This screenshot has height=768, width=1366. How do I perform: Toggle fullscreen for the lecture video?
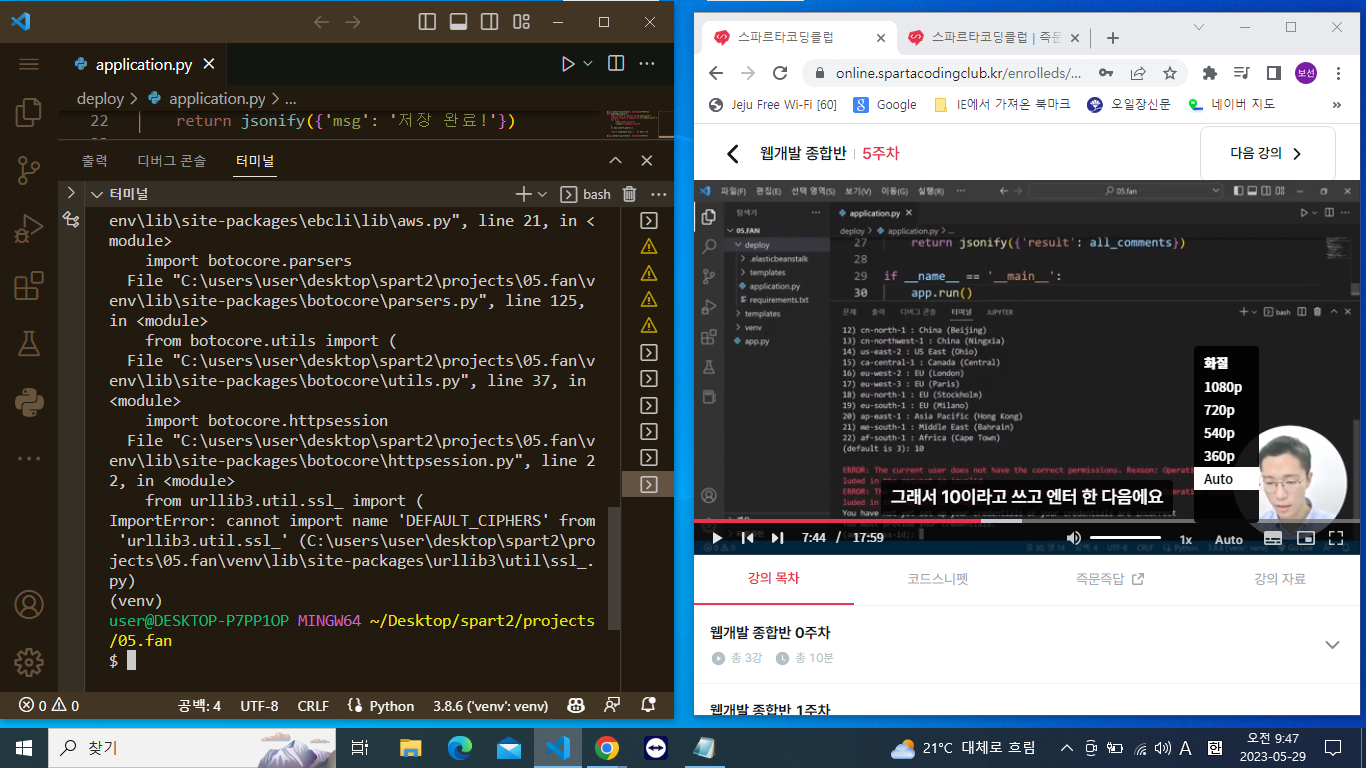pos(1336,538)
